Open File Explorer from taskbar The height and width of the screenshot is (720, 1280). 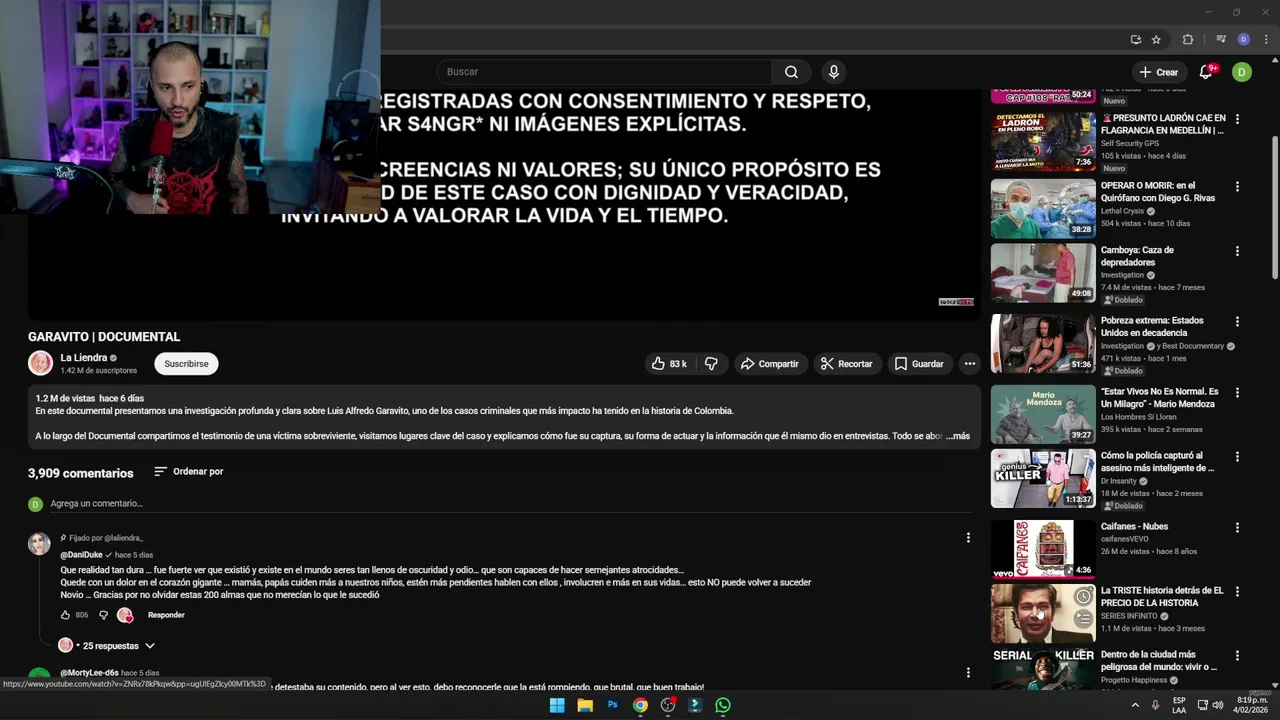(x=585, y=705)
